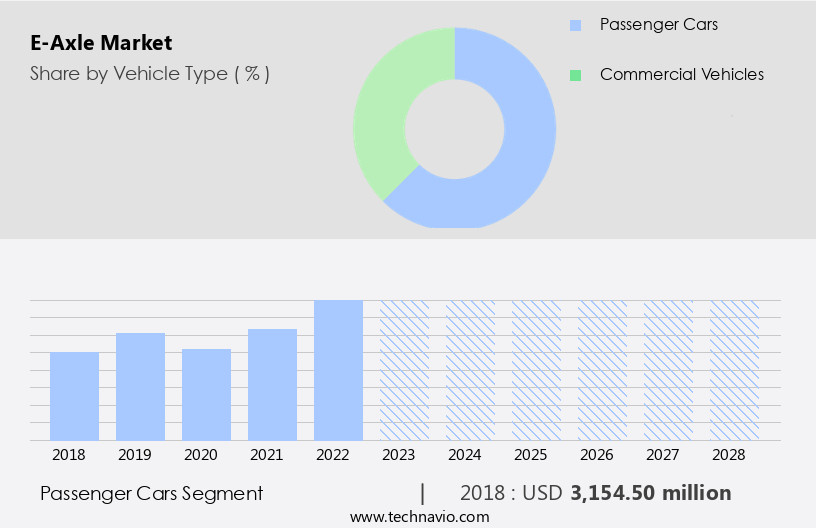Click the Passenger Cars Segment caption
The image size is (816, 528).
click(152, 493)
